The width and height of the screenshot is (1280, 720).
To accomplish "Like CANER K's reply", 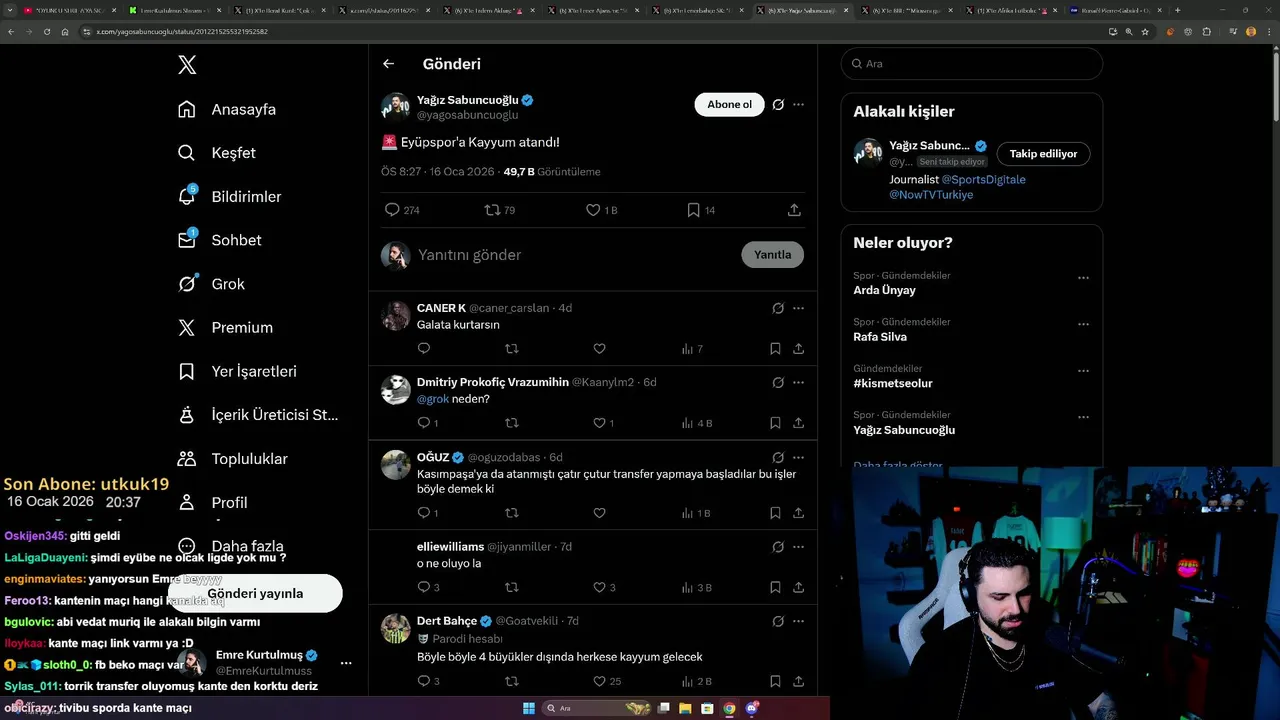I will pos(599,349).
